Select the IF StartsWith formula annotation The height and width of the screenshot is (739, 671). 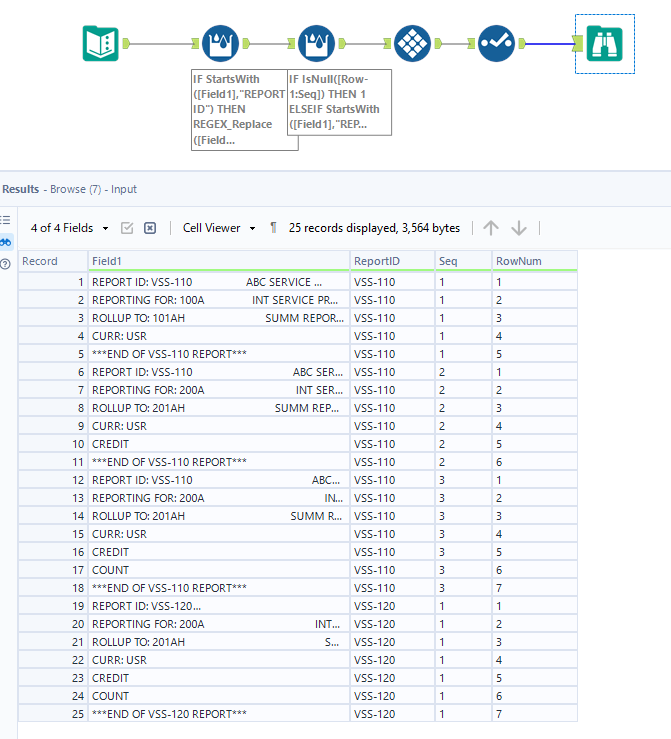(239, 110)
